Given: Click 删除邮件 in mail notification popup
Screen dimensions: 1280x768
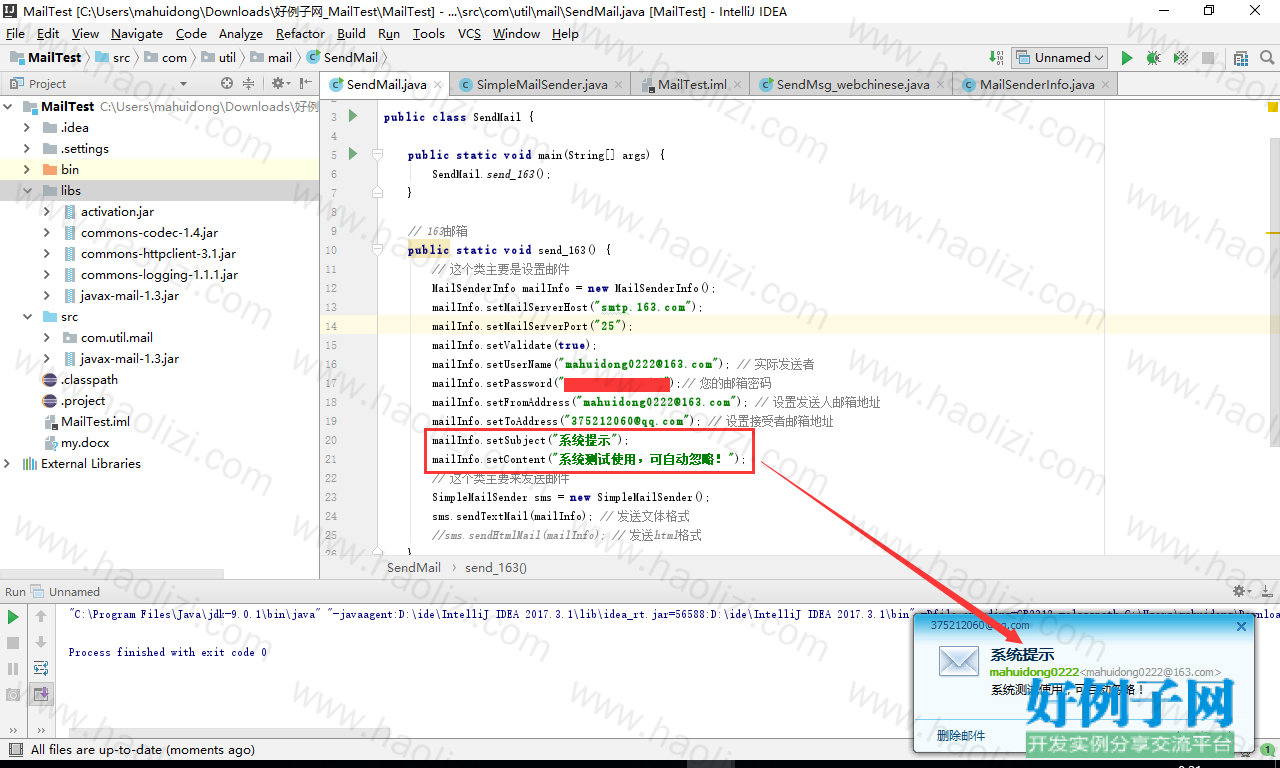Looking at the screenshot, I should (x=960, y=735).
